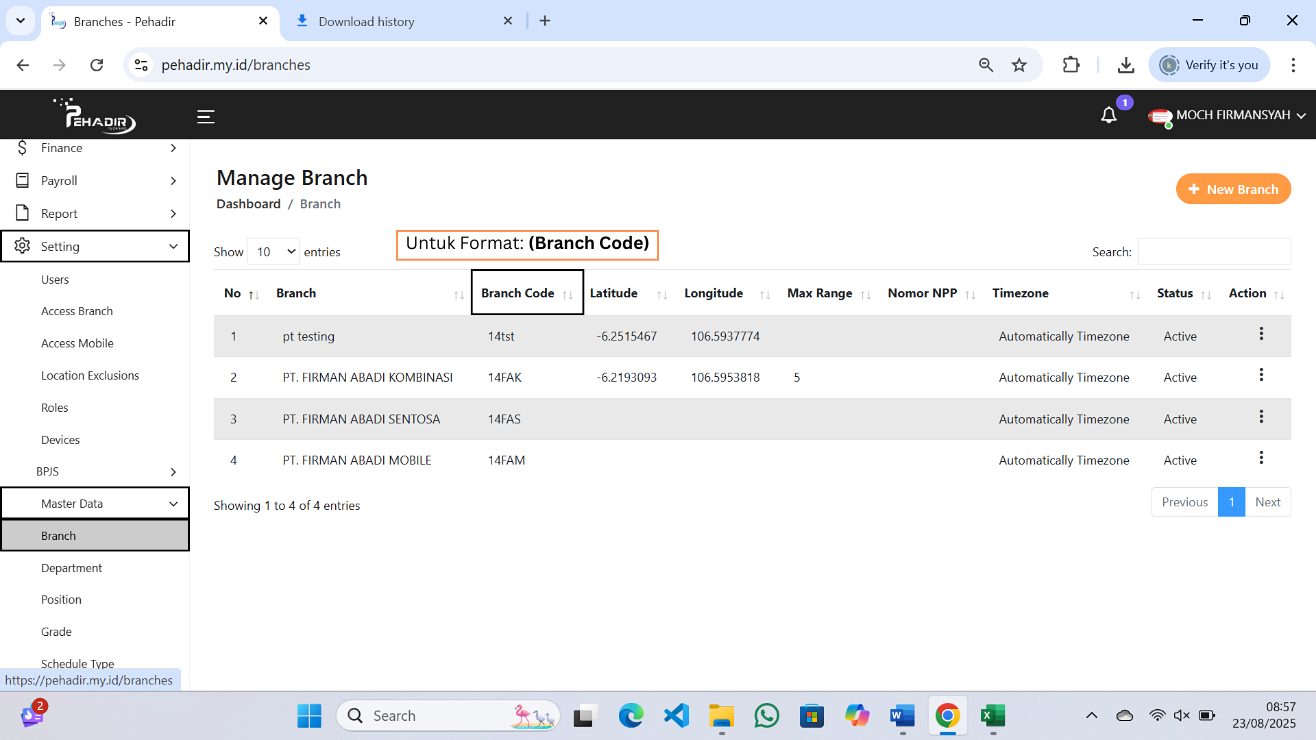Reload the page

[97, 65]
